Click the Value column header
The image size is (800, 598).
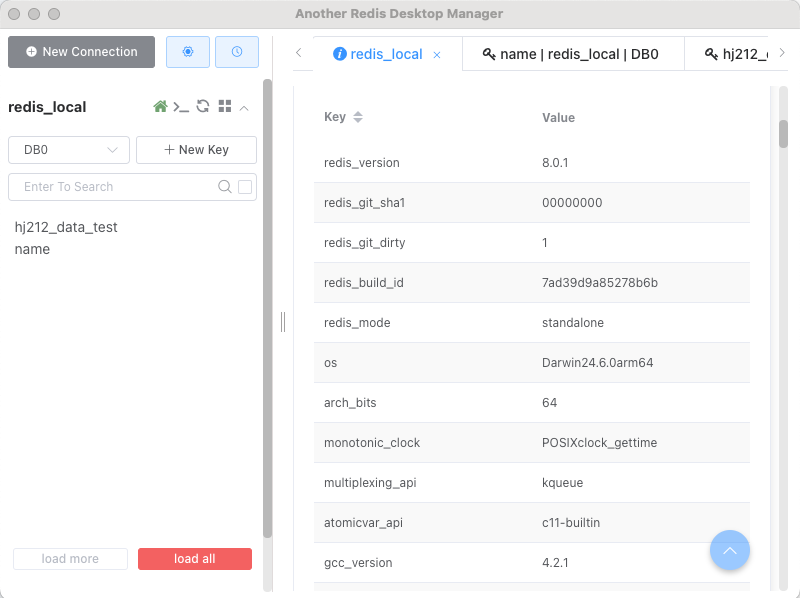point(558,117)
